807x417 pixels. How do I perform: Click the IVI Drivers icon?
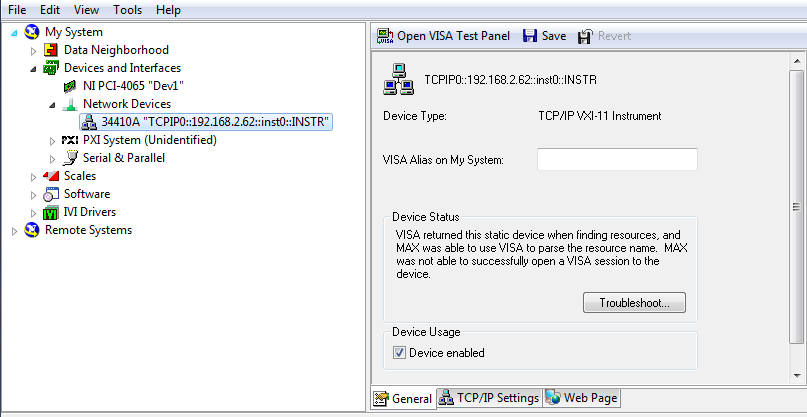tap(51, 212)
